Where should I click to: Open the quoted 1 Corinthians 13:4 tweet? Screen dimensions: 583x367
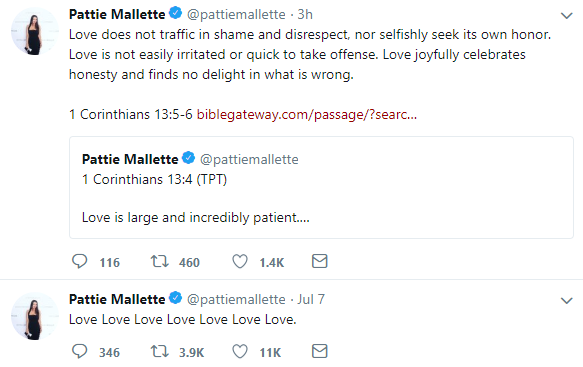pyautogui.click(x=321, y=187)
